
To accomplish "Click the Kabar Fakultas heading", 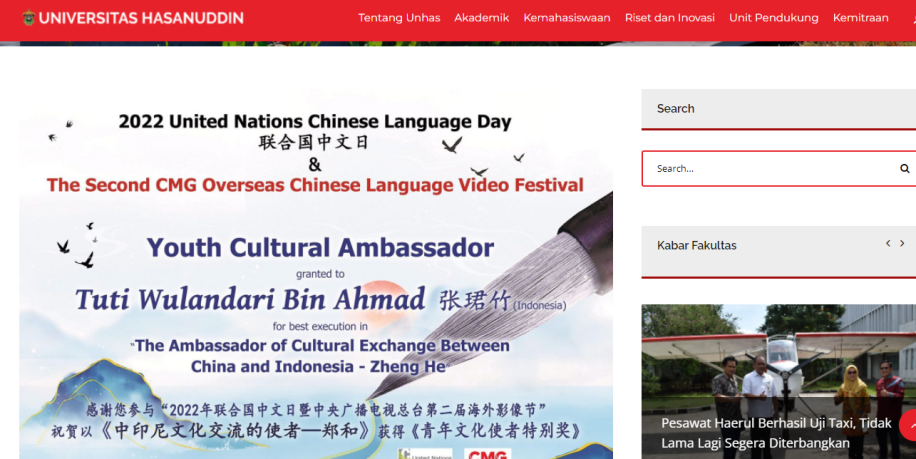I will point(696,245).
